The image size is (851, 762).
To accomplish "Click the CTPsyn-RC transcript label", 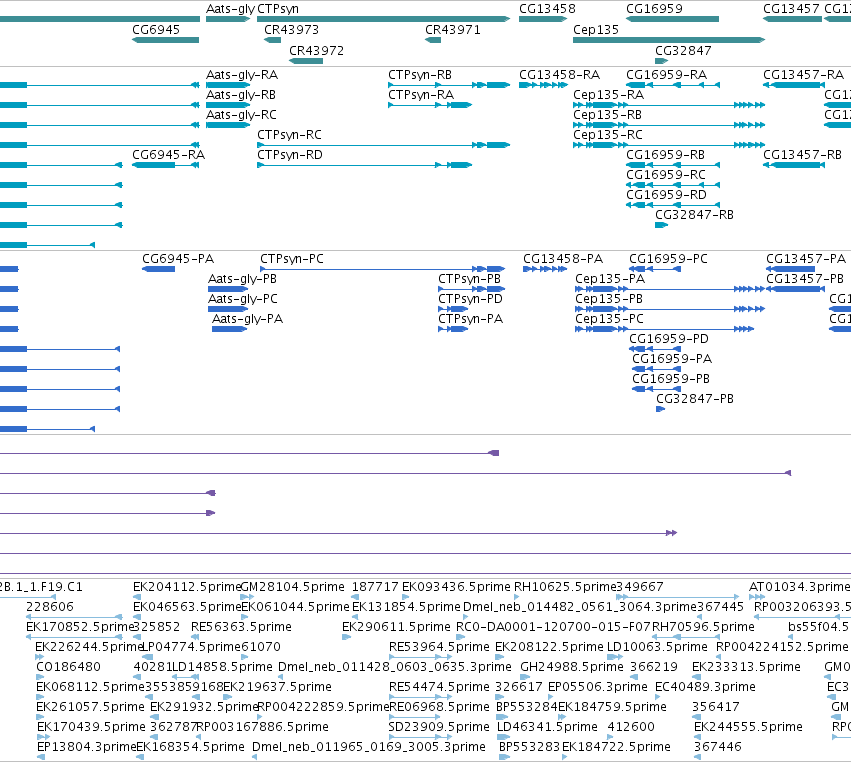I will (x=289, y=135).
